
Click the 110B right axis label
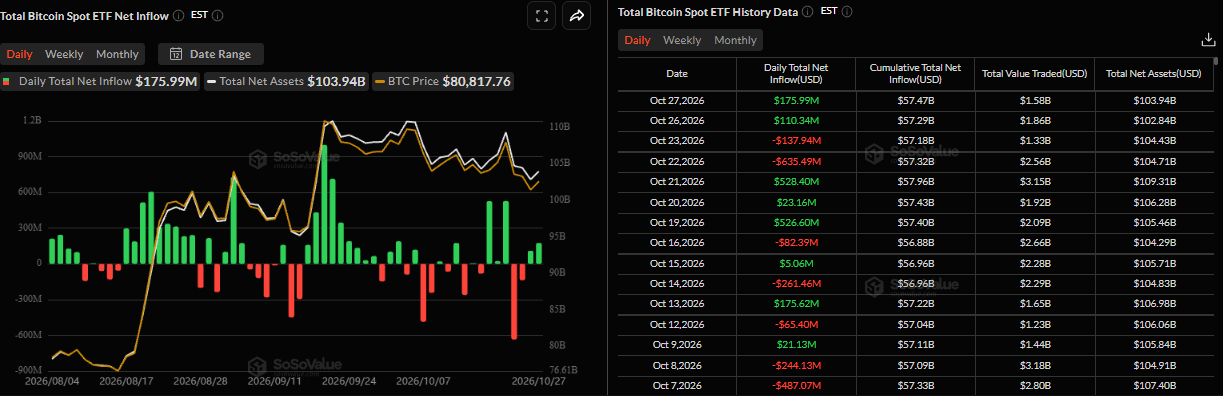point(559,128)
